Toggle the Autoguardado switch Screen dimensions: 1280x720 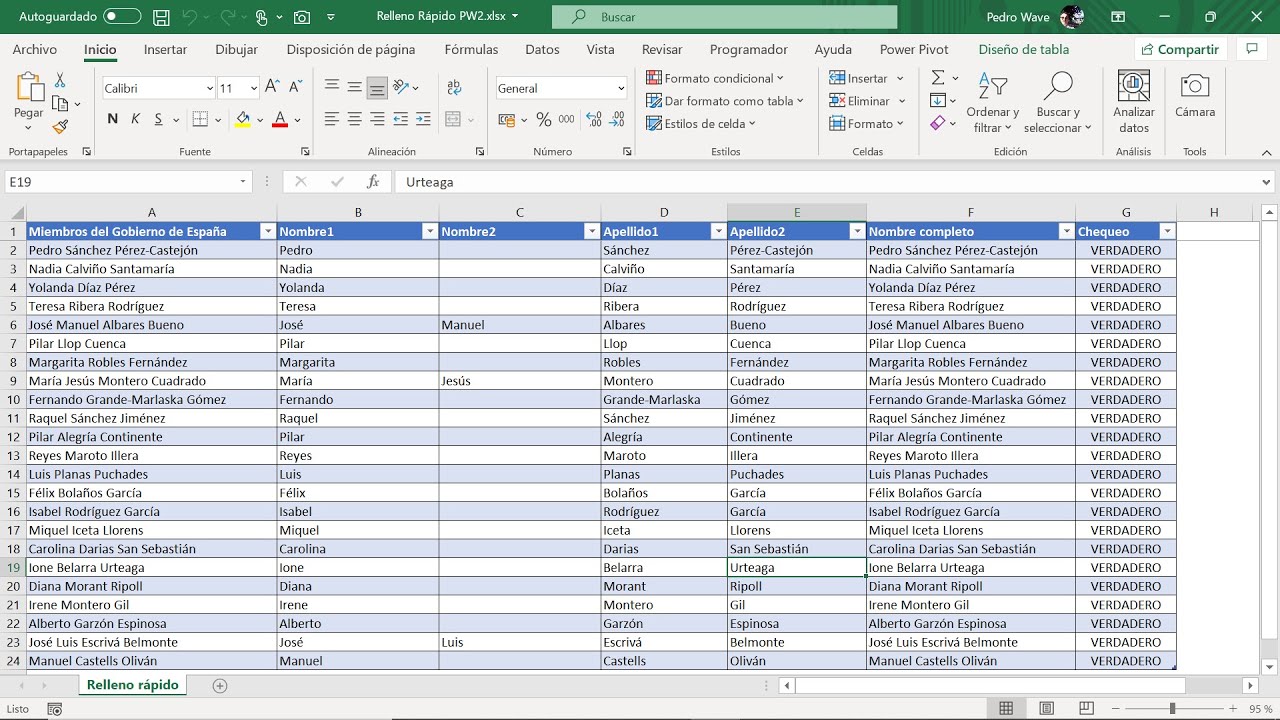[x=122, y=17]
